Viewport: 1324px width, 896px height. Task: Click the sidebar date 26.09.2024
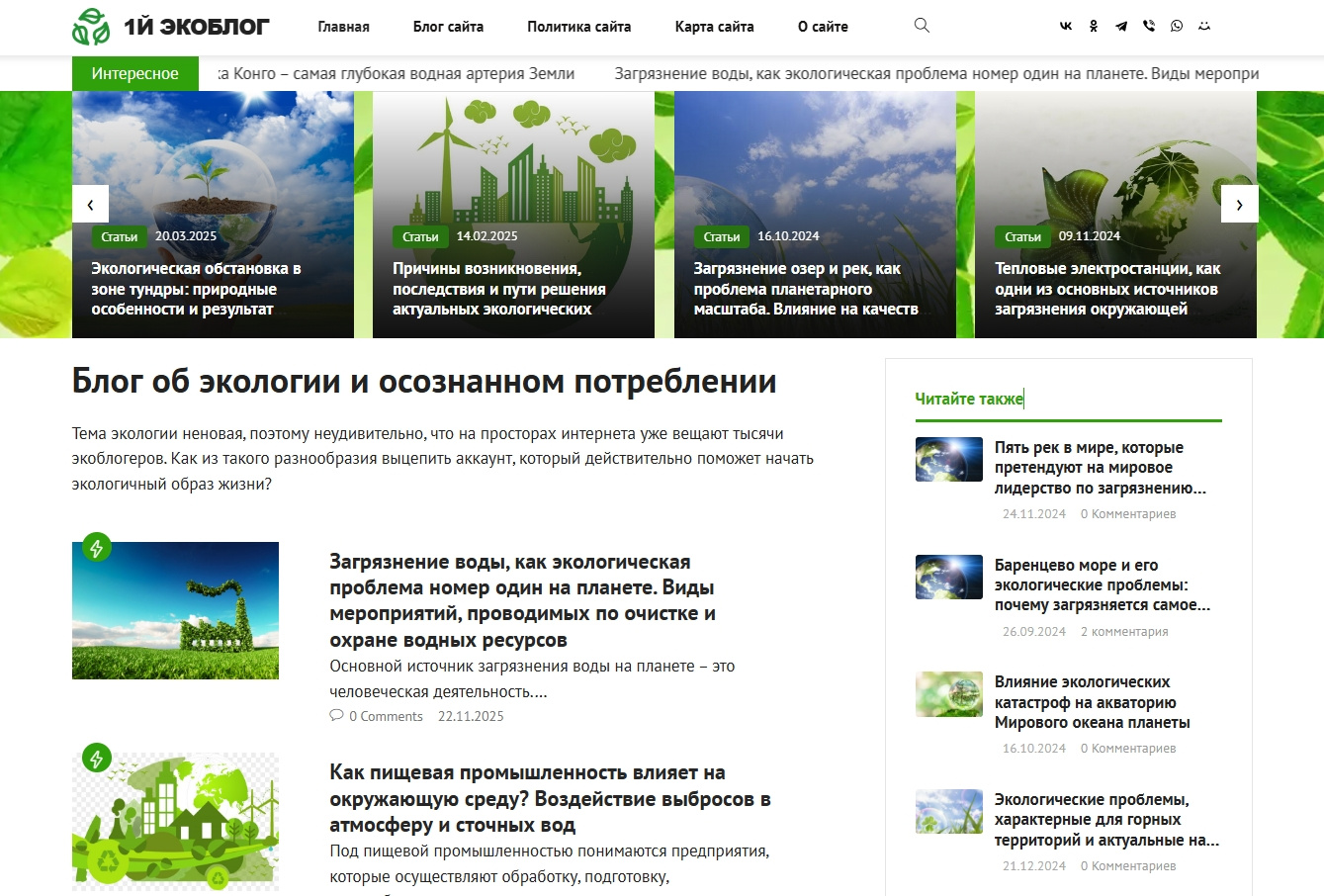tap(1034, 631)
